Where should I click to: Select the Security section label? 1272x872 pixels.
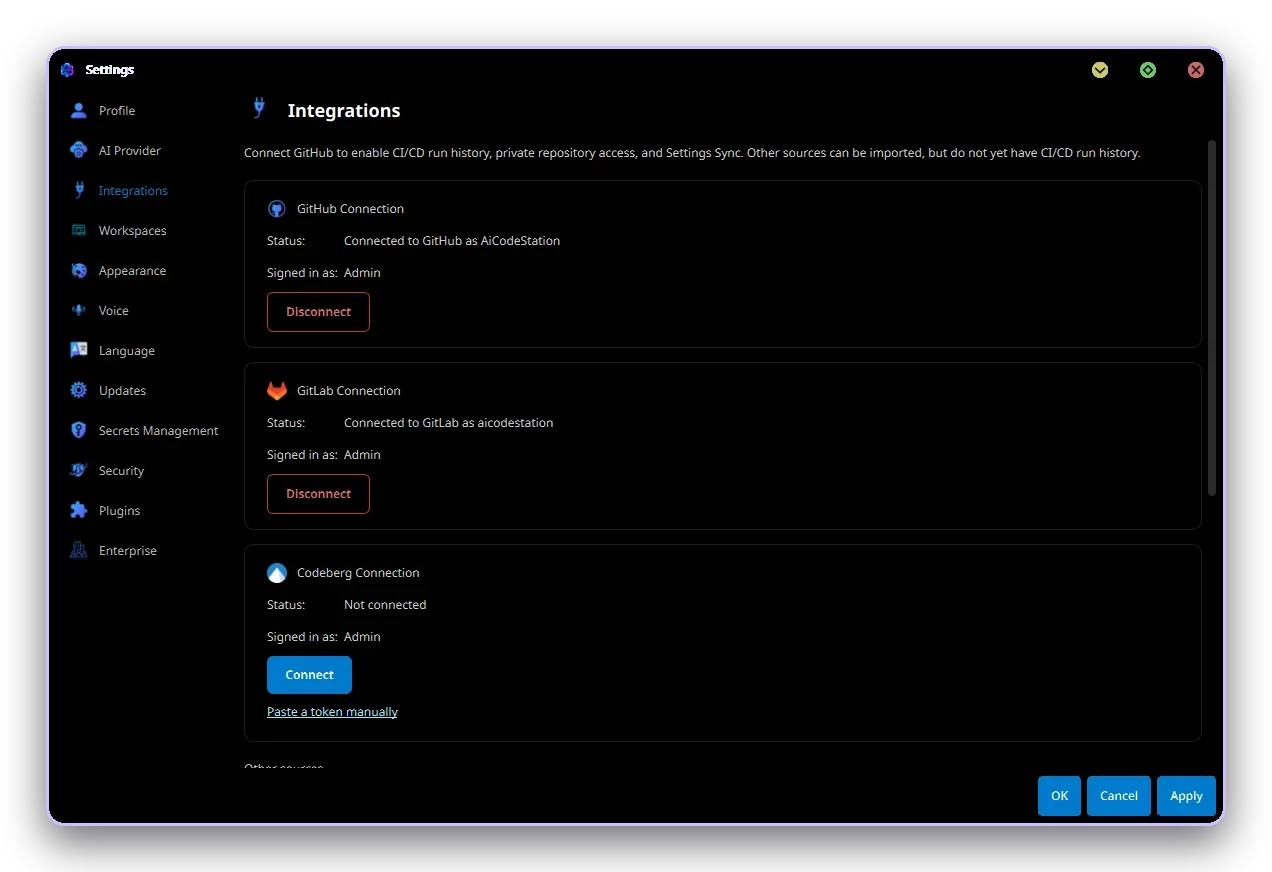coord(122,471)
